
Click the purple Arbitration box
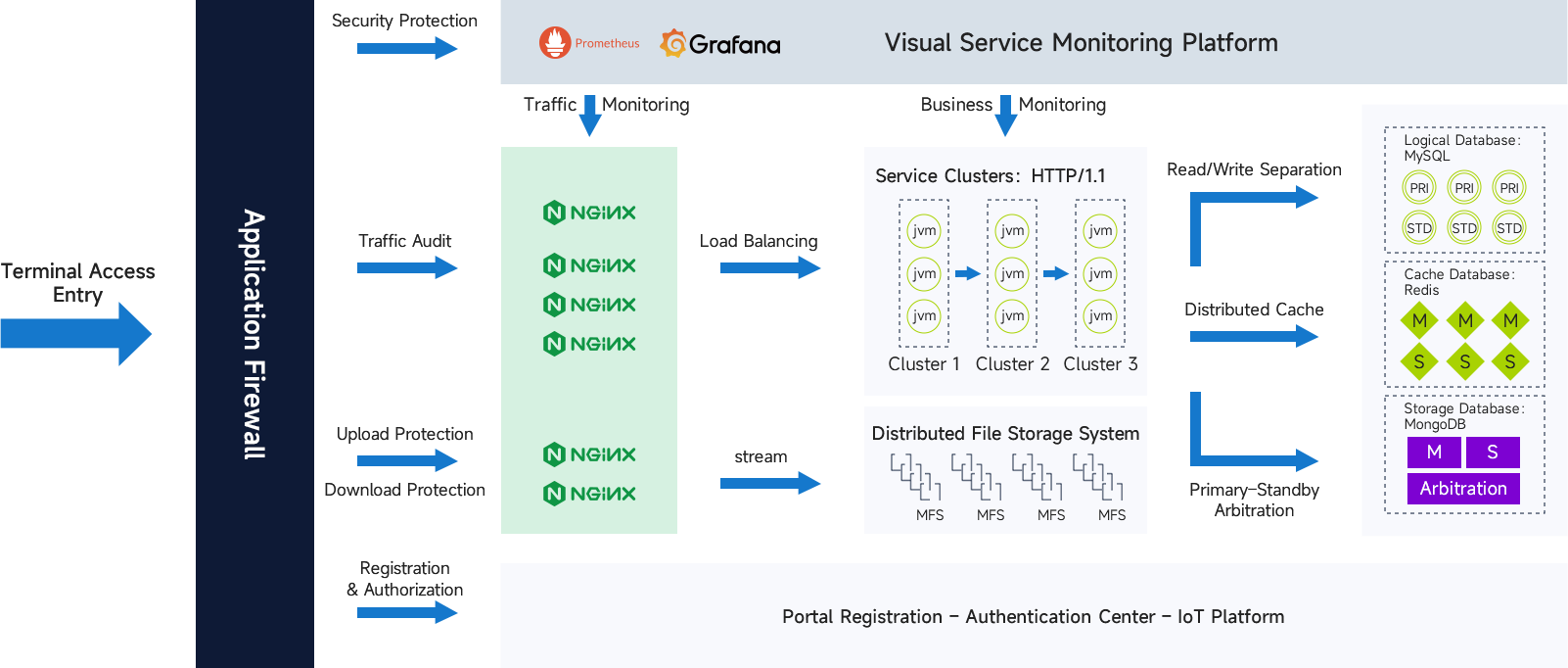[x=1463, y=489]
